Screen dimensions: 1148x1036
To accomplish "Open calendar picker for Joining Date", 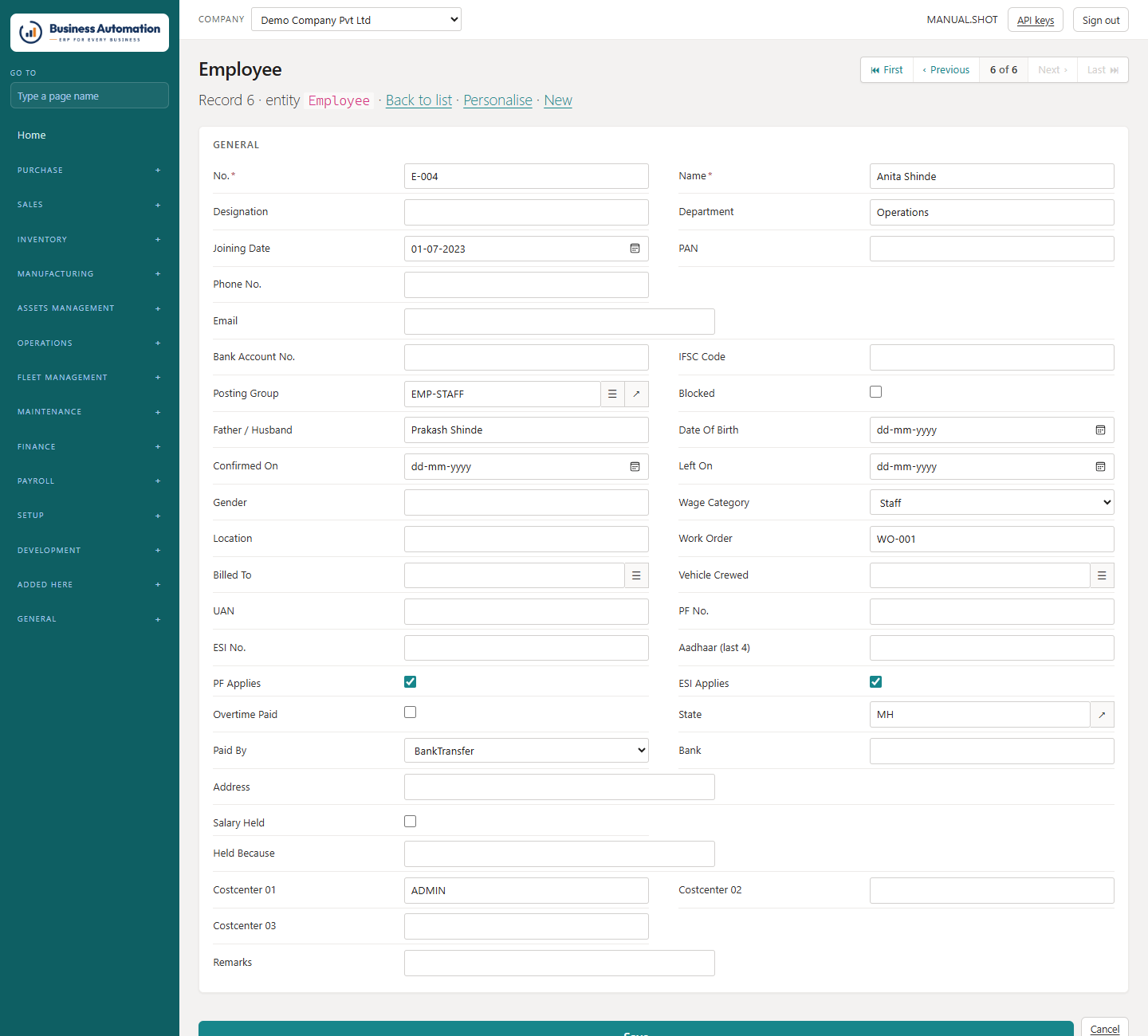I will tap(635, 249).
